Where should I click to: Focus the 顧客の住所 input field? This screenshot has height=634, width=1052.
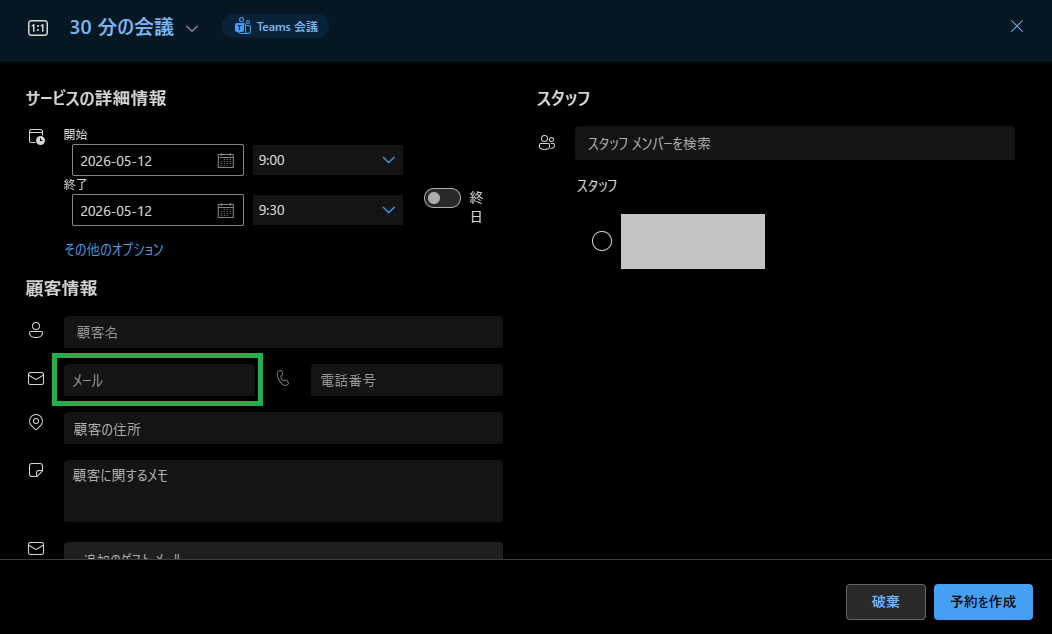[x=283, y=428]
